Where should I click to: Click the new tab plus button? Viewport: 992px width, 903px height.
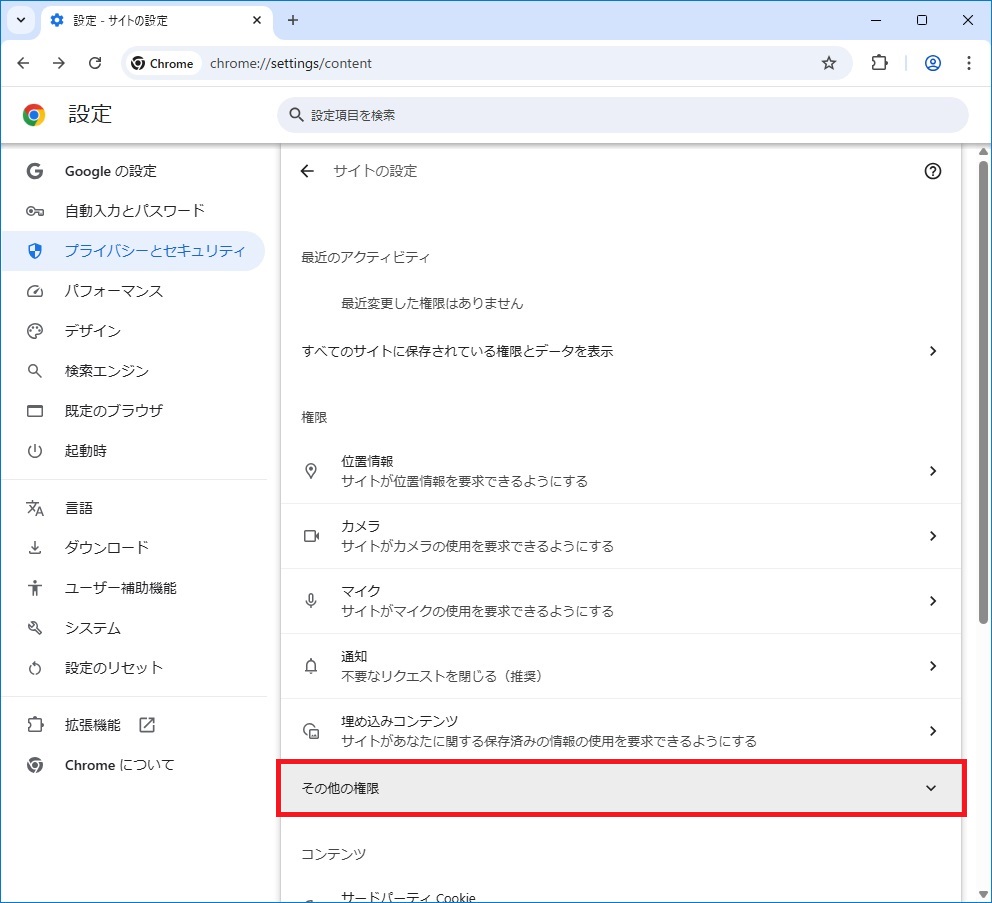pos(293,20)
